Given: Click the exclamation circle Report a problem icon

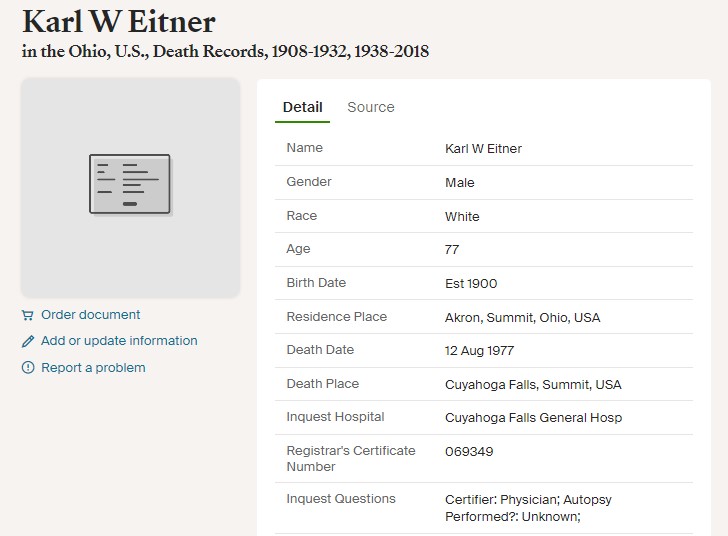Looking at the screenshot, I should click(28, 368).
